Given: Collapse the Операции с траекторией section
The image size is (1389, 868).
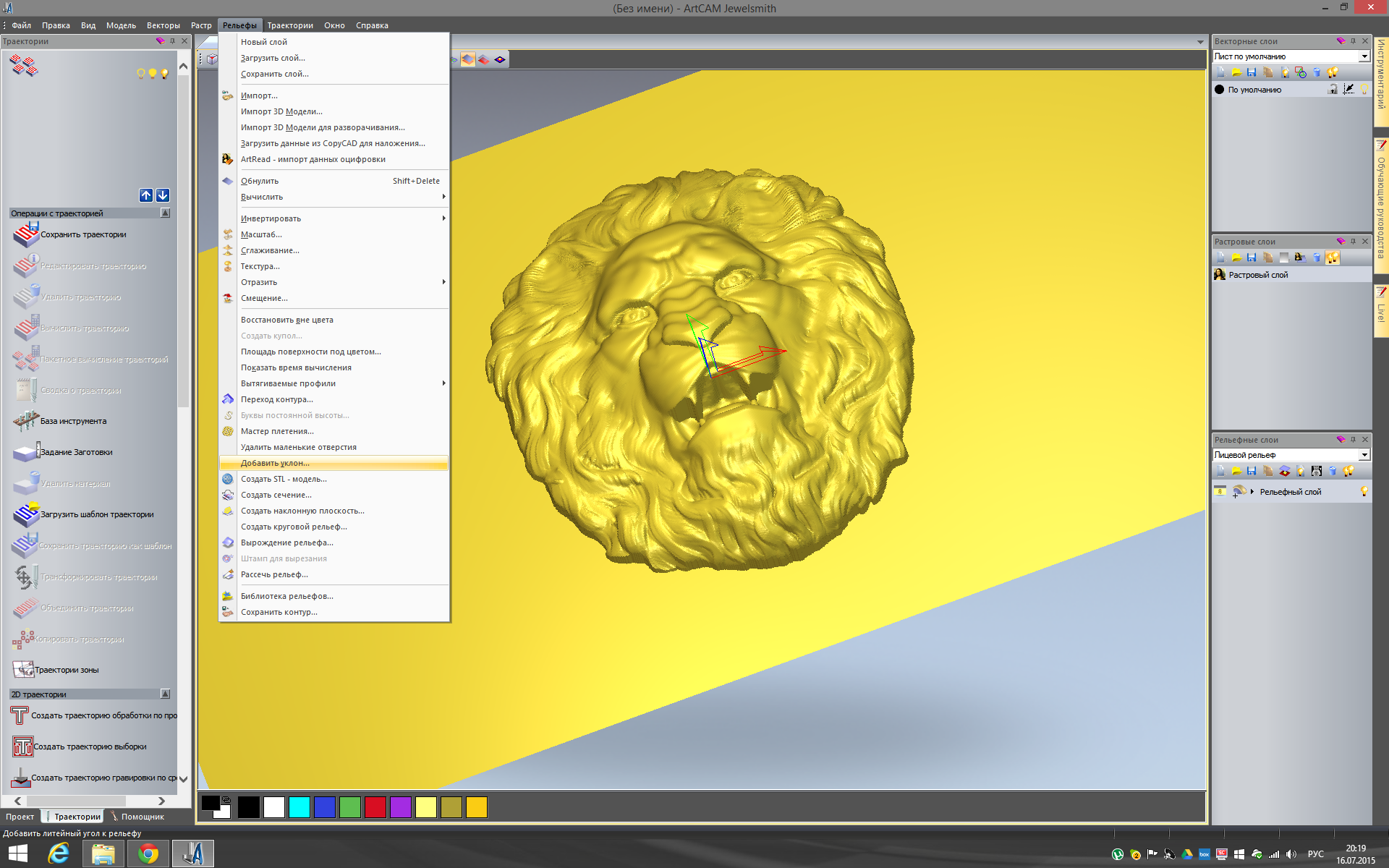Looking at the screenshot, I should pyautogui.click(x=165, y=213).
